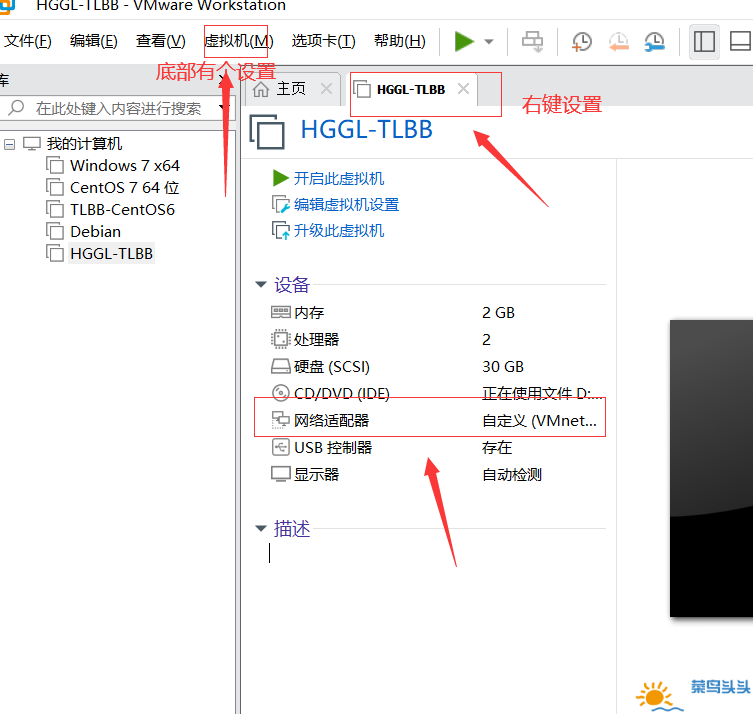Viewport: 753px width, 714px height.
Task: Click the 自定义 (VMnet... network value
Action: [540, 421]
